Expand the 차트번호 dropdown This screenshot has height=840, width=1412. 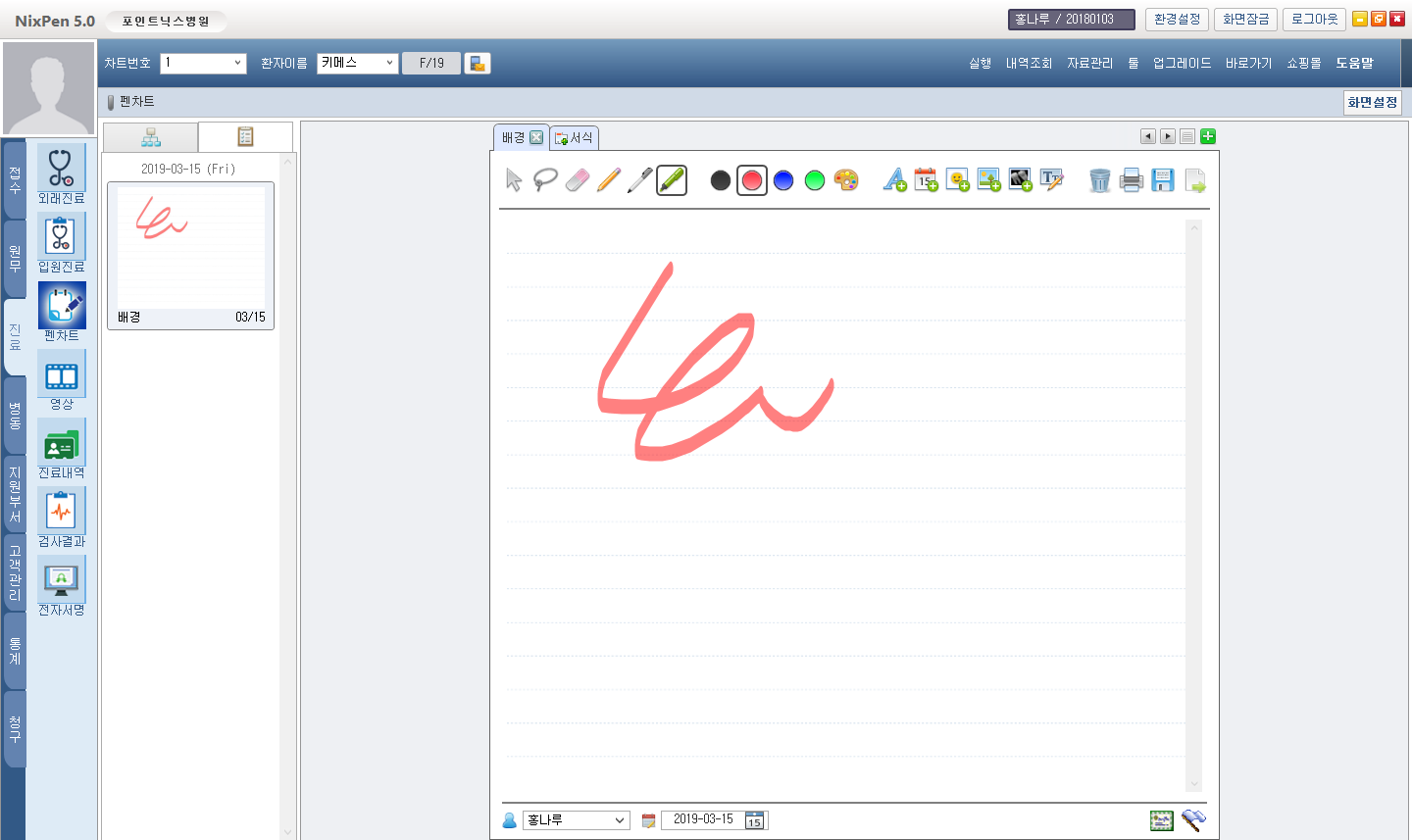coord(237,63)
